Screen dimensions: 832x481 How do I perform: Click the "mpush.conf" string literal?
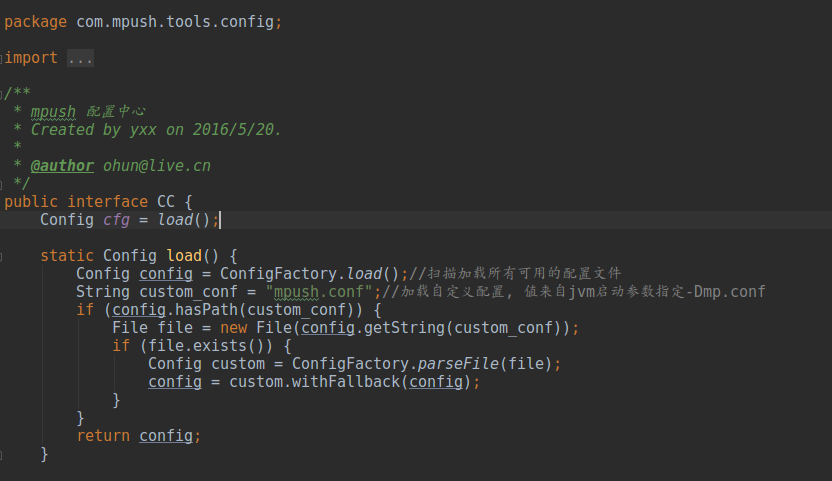pos(319,291)
